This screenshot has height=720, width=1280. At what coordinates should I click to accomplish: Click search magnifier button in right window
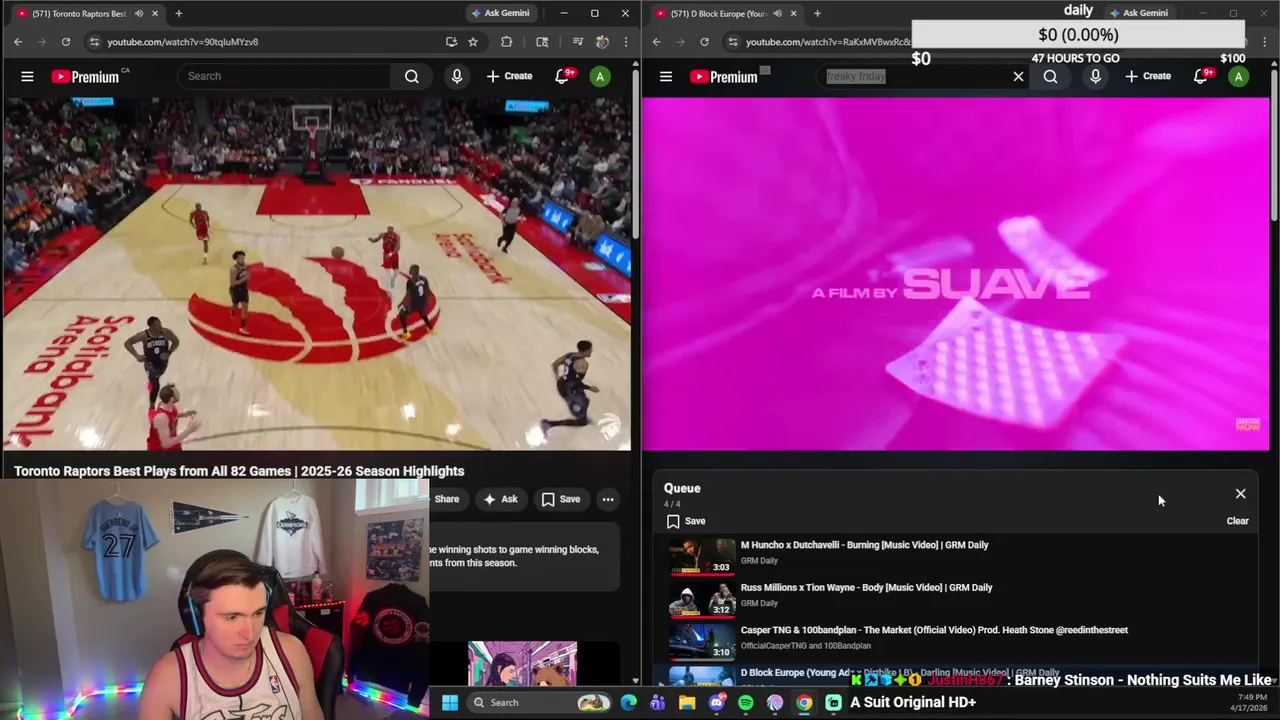[x=1050, y=76]
